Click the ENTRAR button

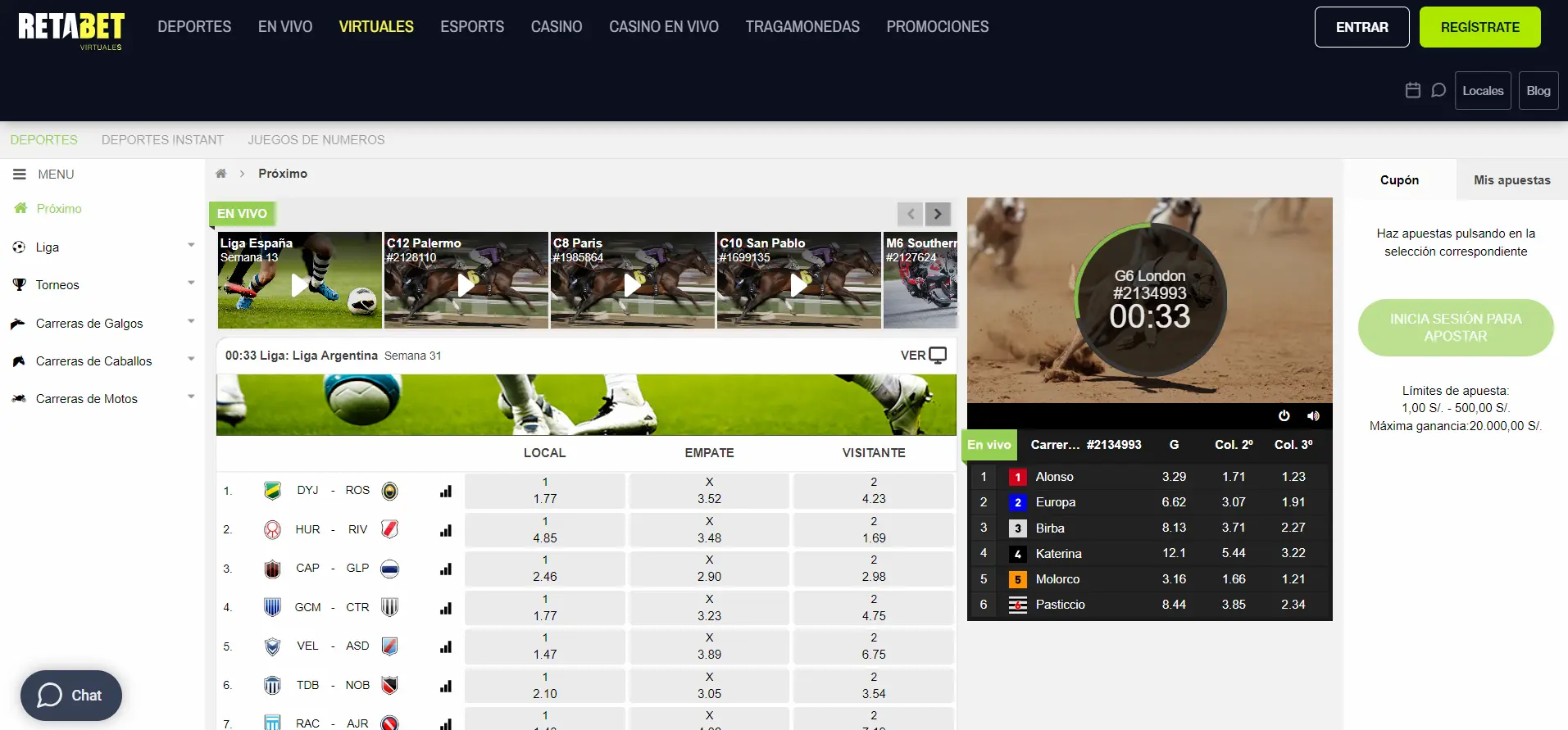click(1361, 27)
